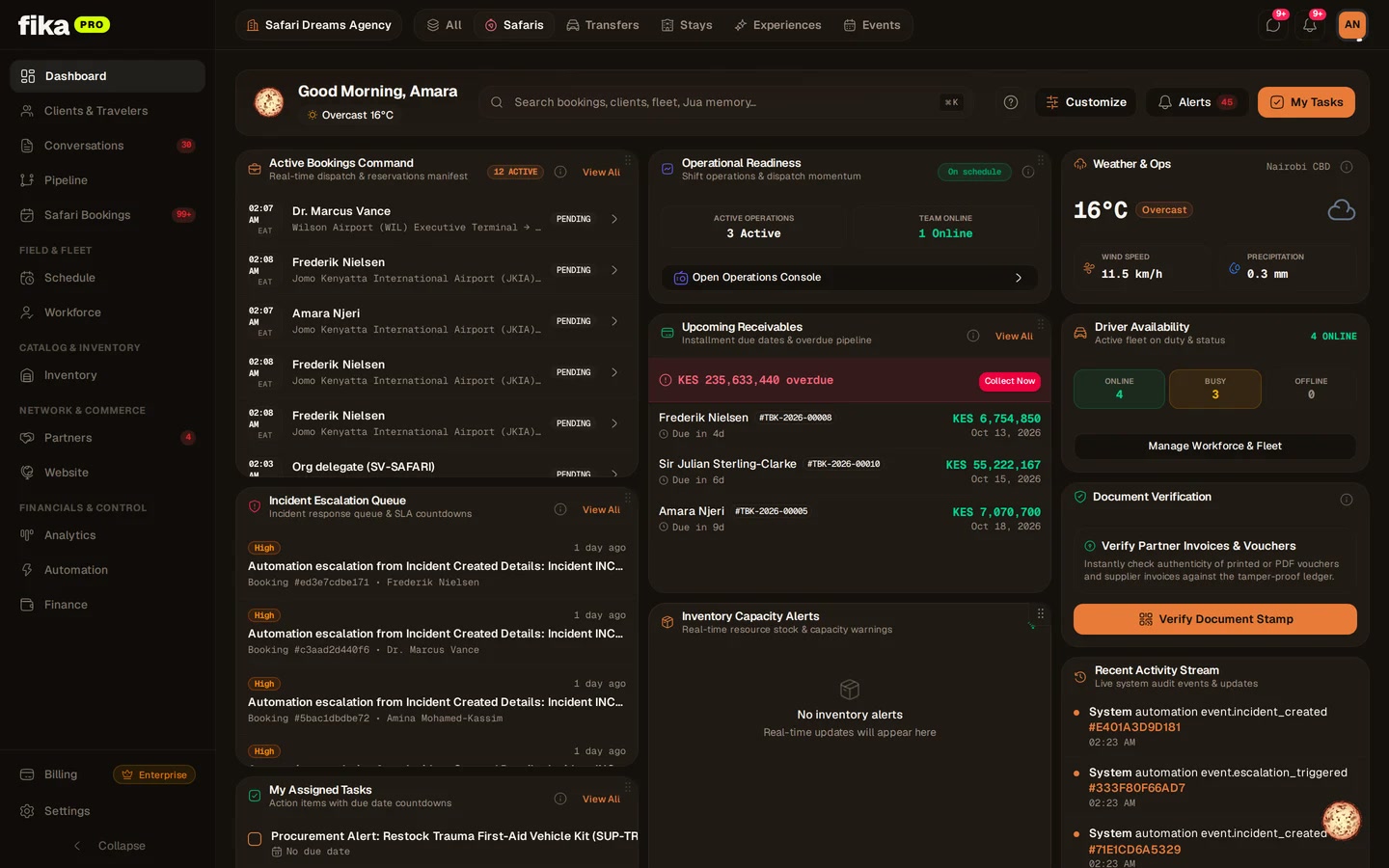
Task: Click drag handle on Operational Readiness card
Action: (x=1041, y=160)
